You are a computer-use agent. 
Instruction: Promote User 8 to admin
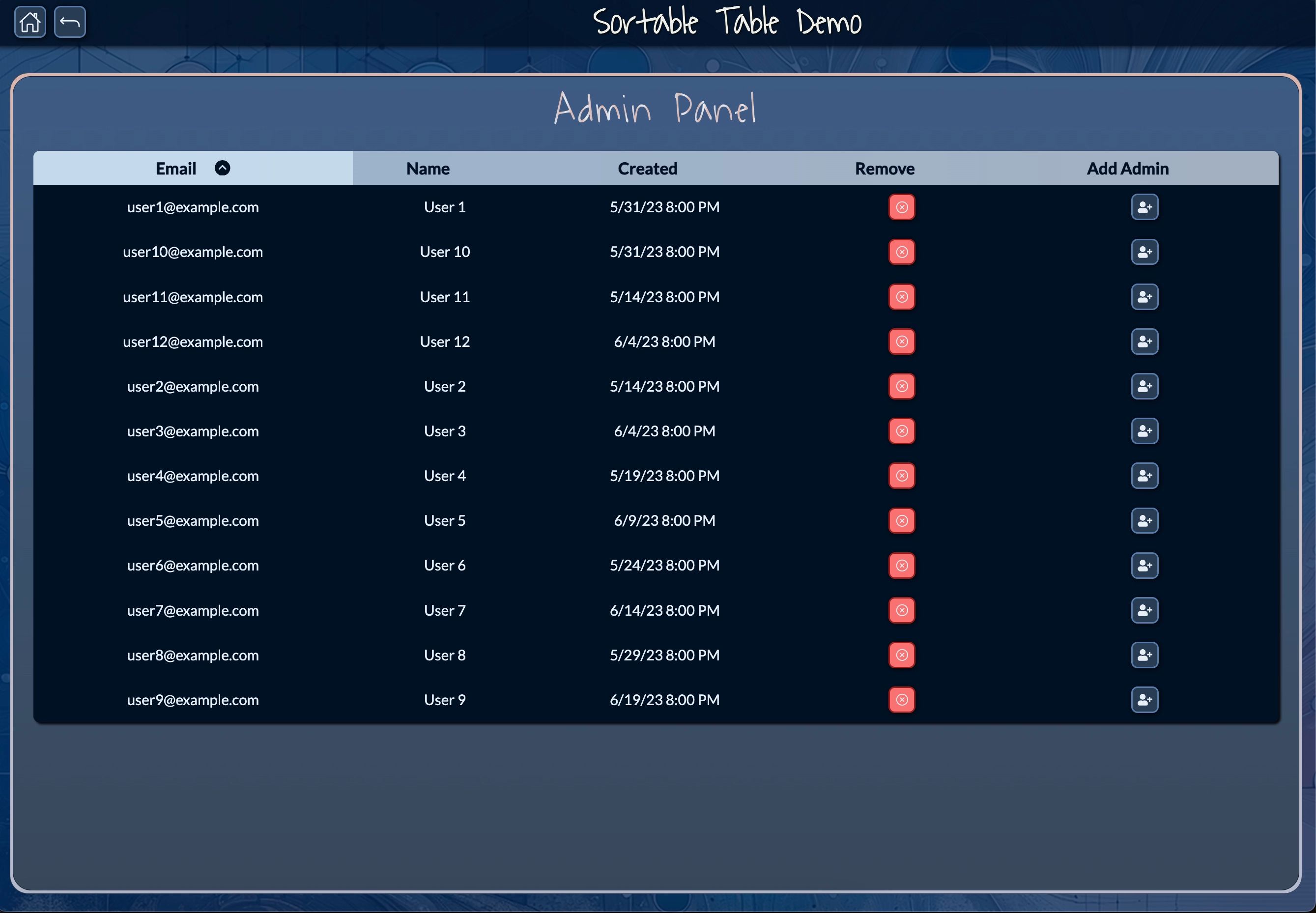[1144, 655]
